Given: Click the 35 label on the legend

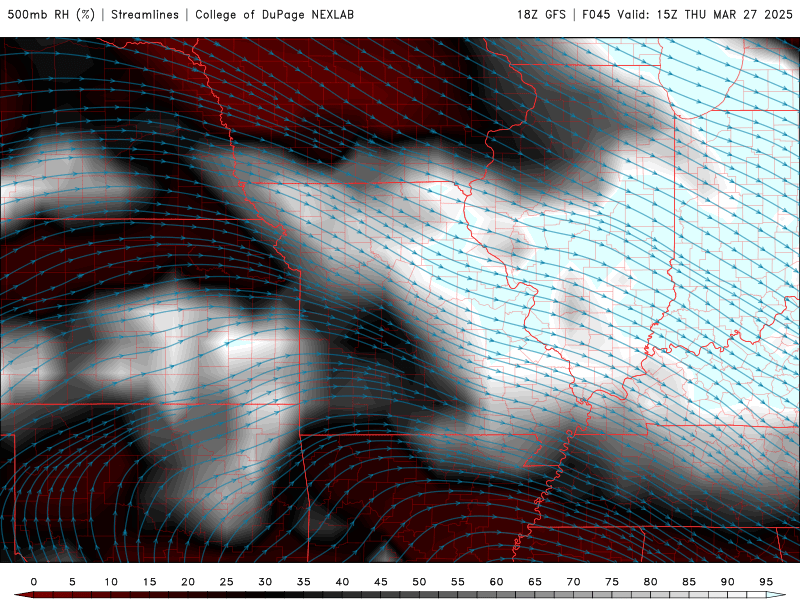Looking at the screenshot, I should point(303,582).
